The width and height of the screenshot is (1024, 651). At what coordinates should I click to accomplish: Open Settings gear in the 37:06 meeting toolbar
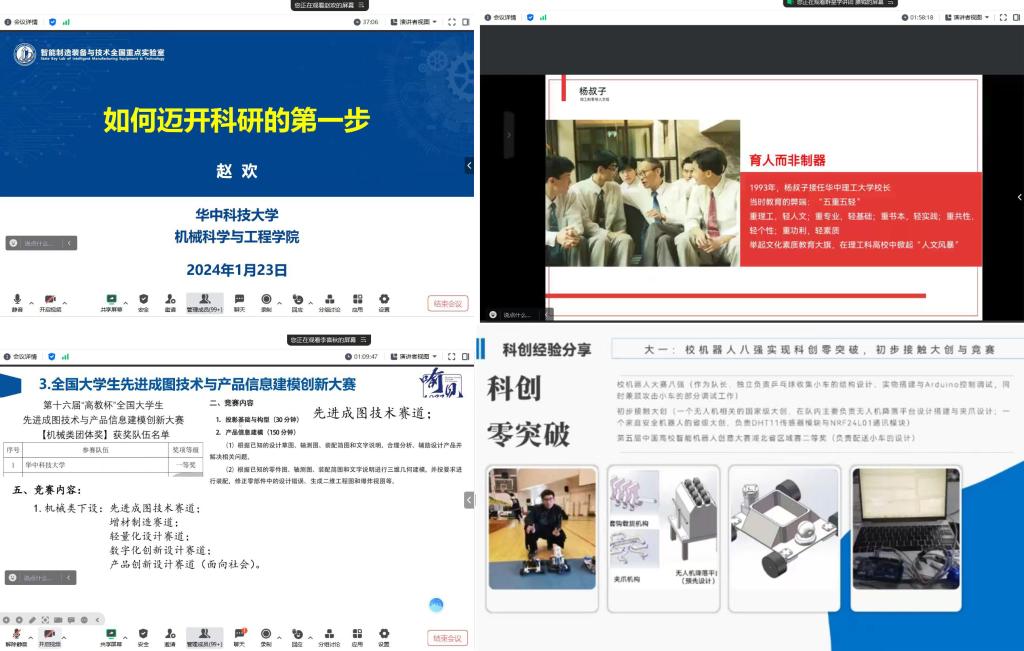tap(384, 300)
